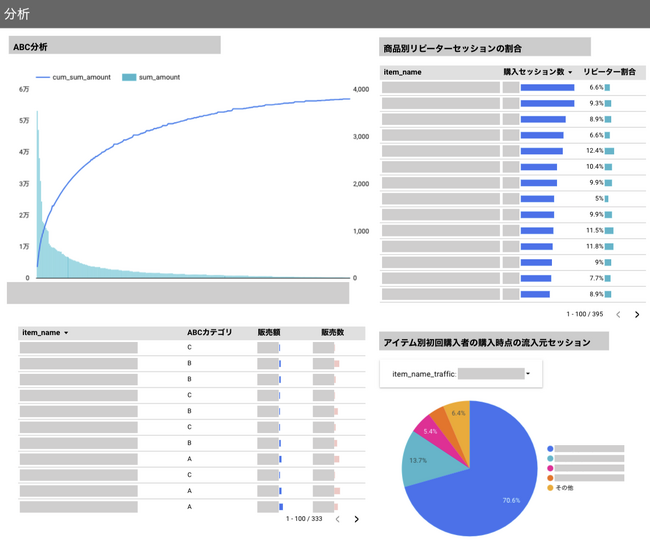Select the 13.7% teal pie slice
Viewport: 650px width, 559px height.
tap(420, 461)
